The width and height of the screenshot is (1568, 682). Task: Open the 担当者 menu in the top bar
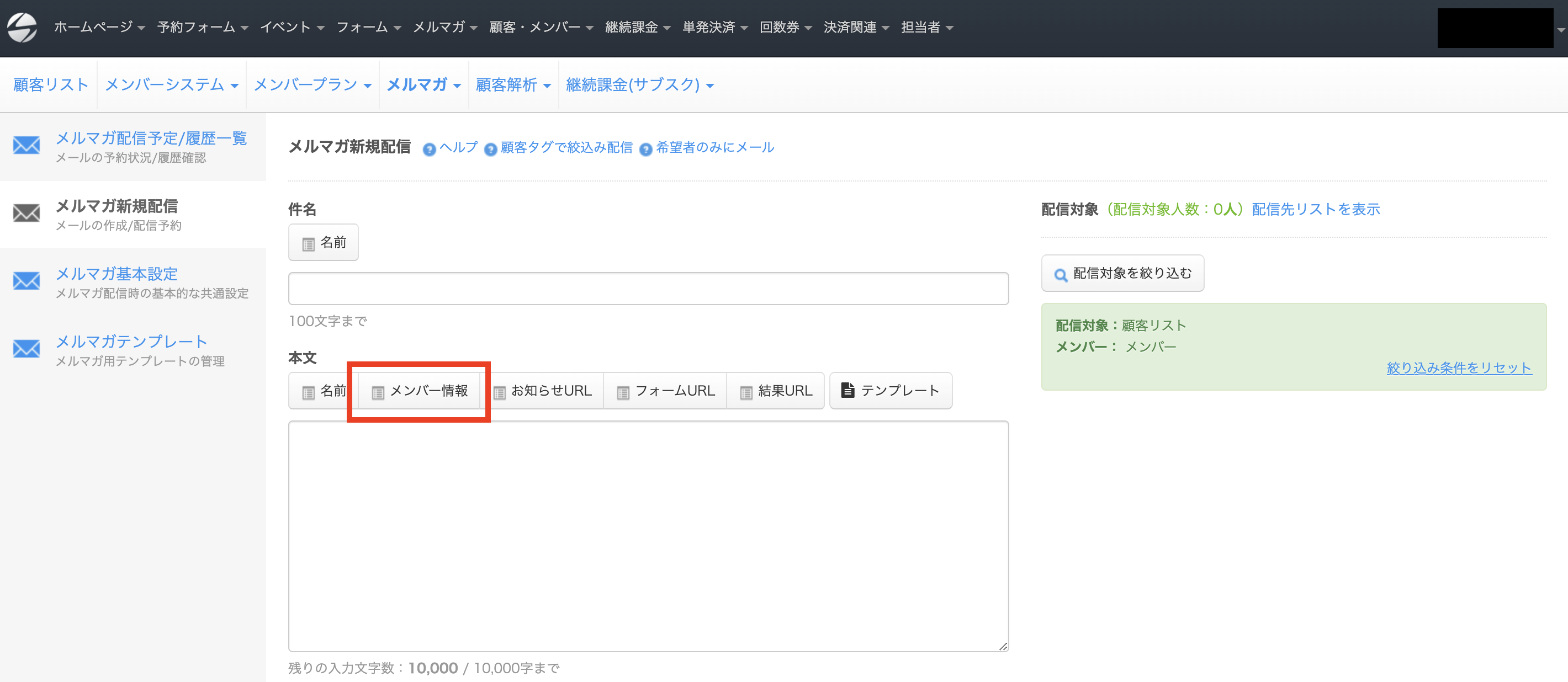click(x=926, y=28)
